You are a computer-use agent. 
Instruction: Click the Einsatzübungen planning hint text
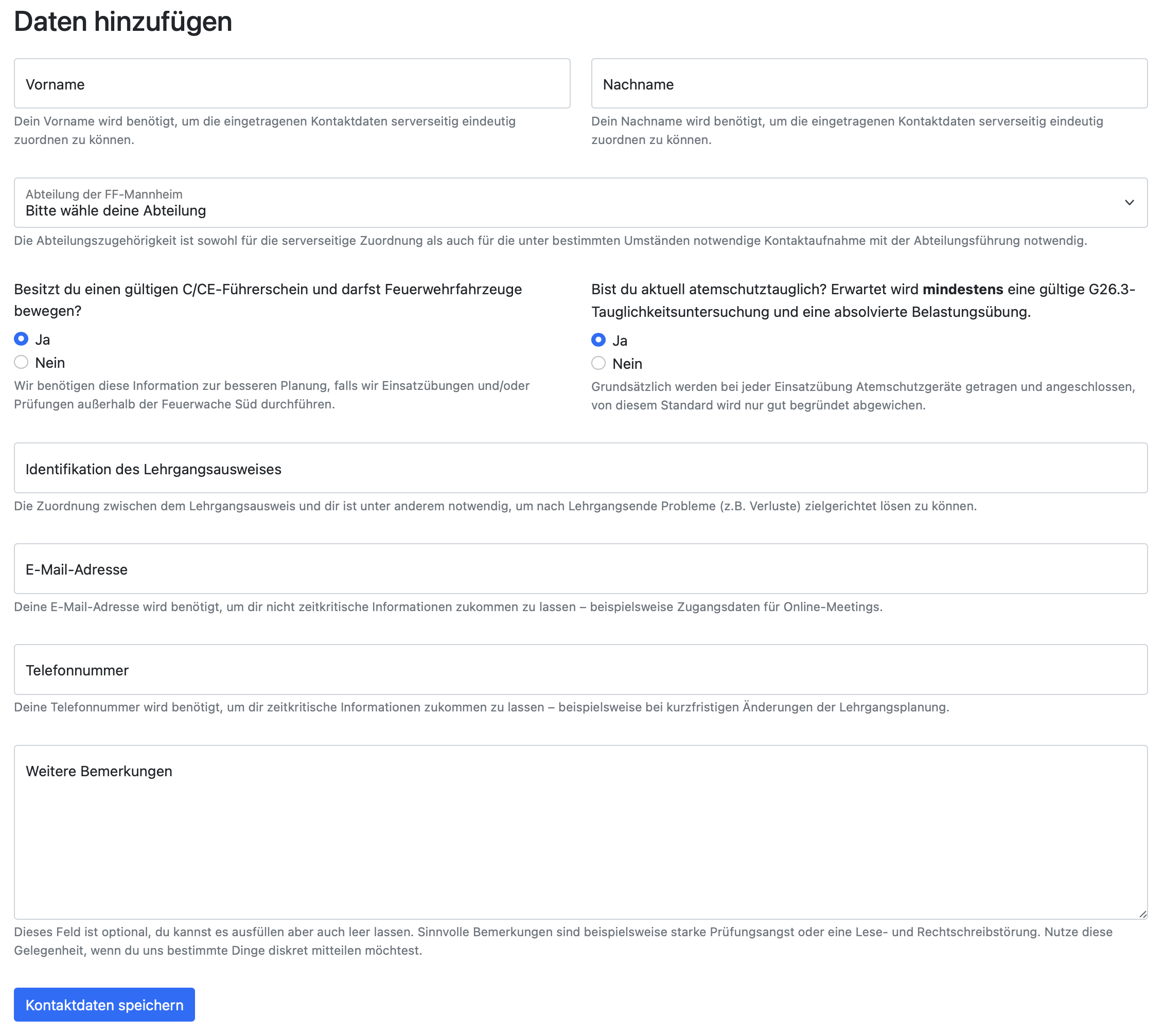(x=272, y=395)
